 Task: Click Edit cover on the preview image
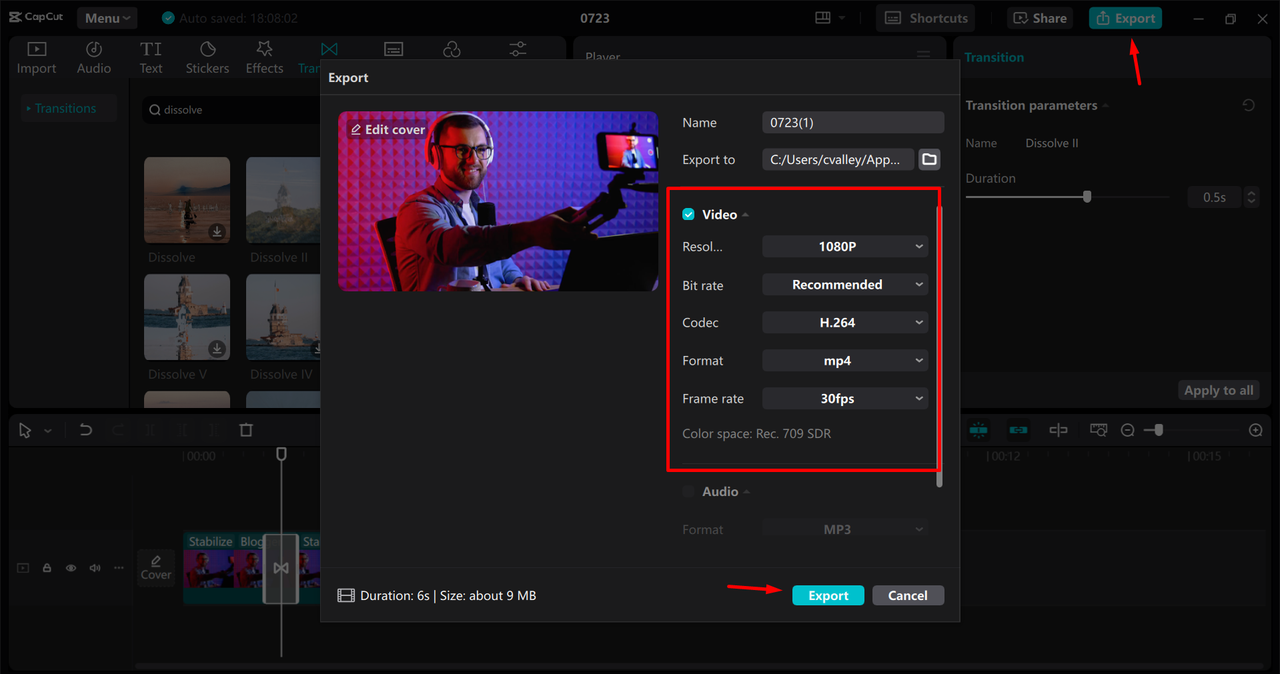(388, 130)
